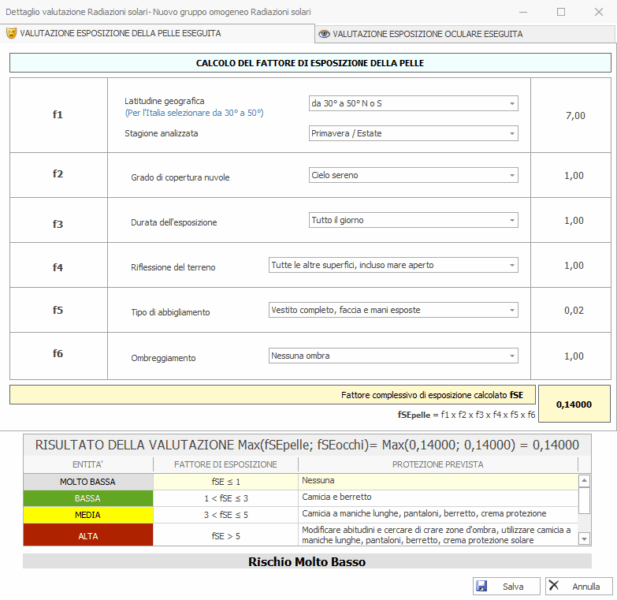This screenshot has height=600, width=617.
Task: Click the red ALTA entity cell
Action: pyautogui.click(x=88, y=535)
